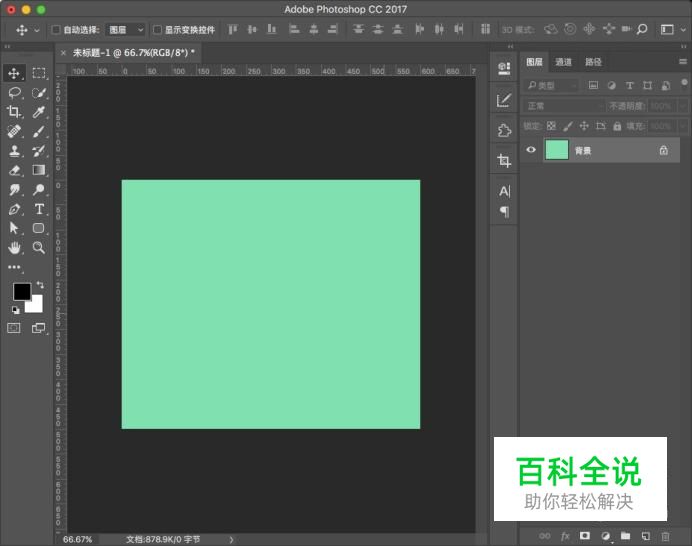Switch to the 通道 tab
This screenshot has height=546, width=692.
pos(564,62)
